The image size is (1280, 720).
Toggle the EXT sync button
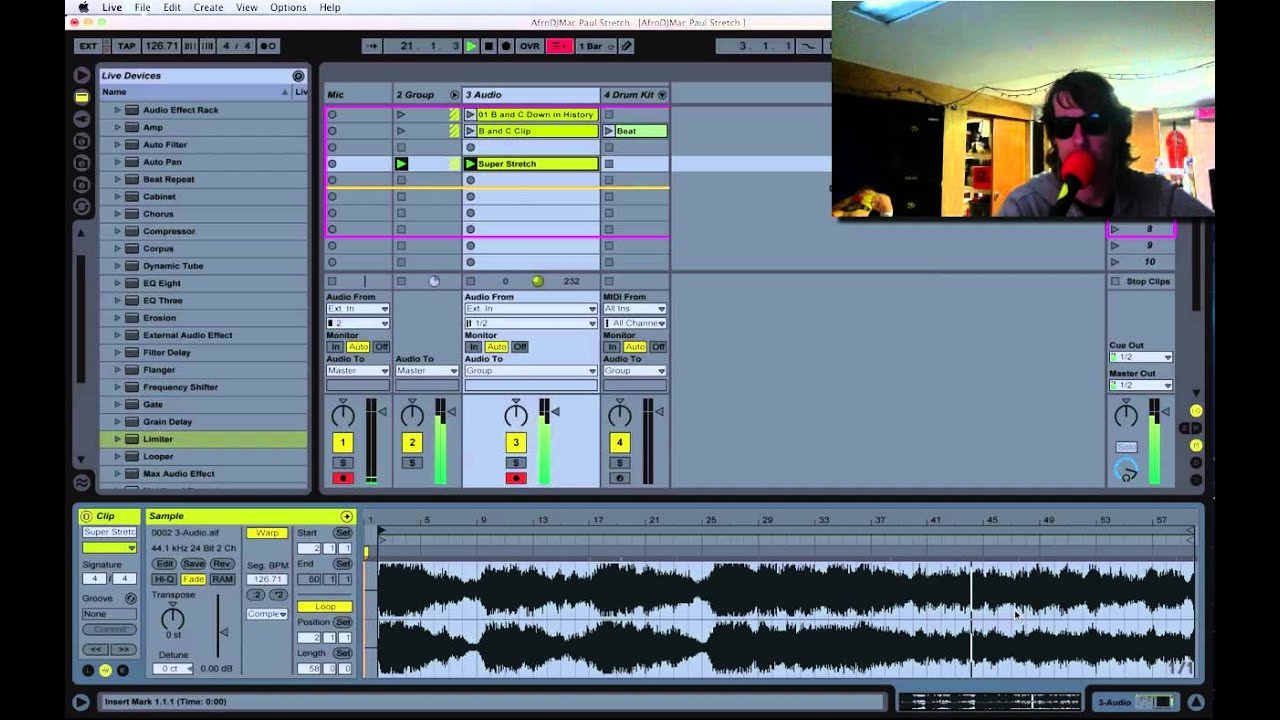pyautogui.click(x=88, y=46)
